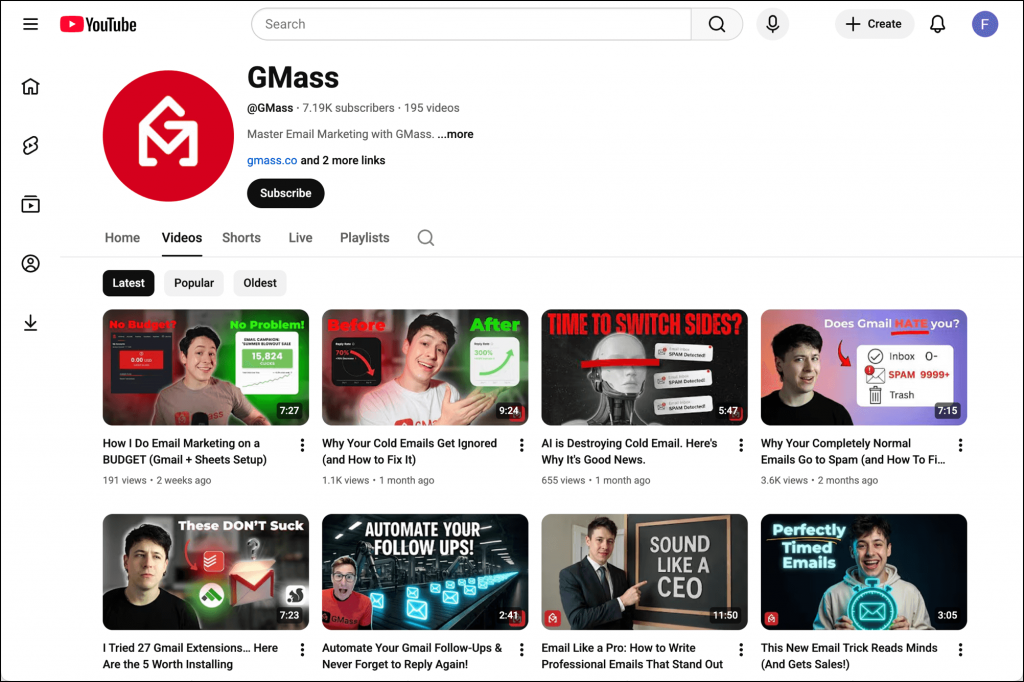Open options for Email Marketing BUDGET video
Screen dimensions: 1024x682
[x=302, y=445]
